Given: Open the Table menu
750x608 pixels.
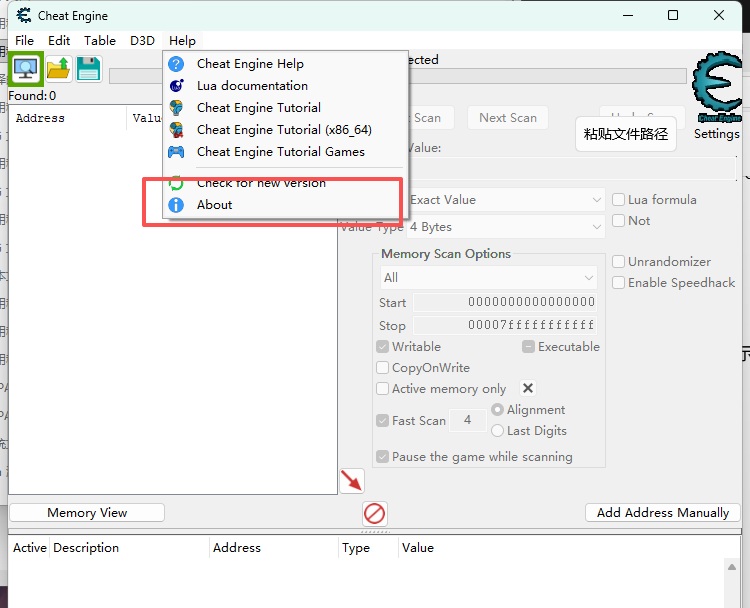Looking at the screenshot, I should click(x=99, y=41).
